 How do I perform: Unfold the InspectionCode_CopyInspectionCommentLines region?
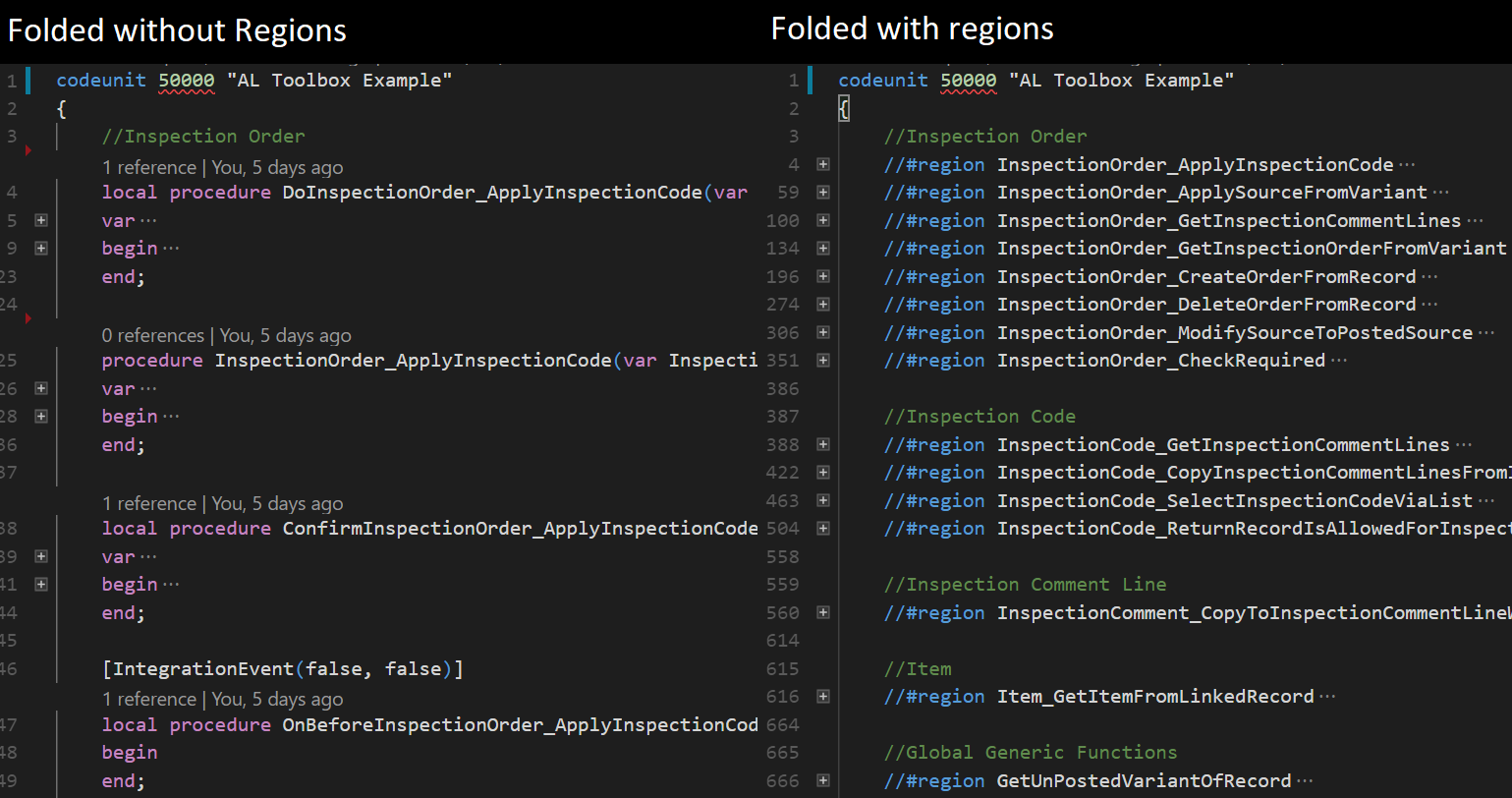click(823, 473)
